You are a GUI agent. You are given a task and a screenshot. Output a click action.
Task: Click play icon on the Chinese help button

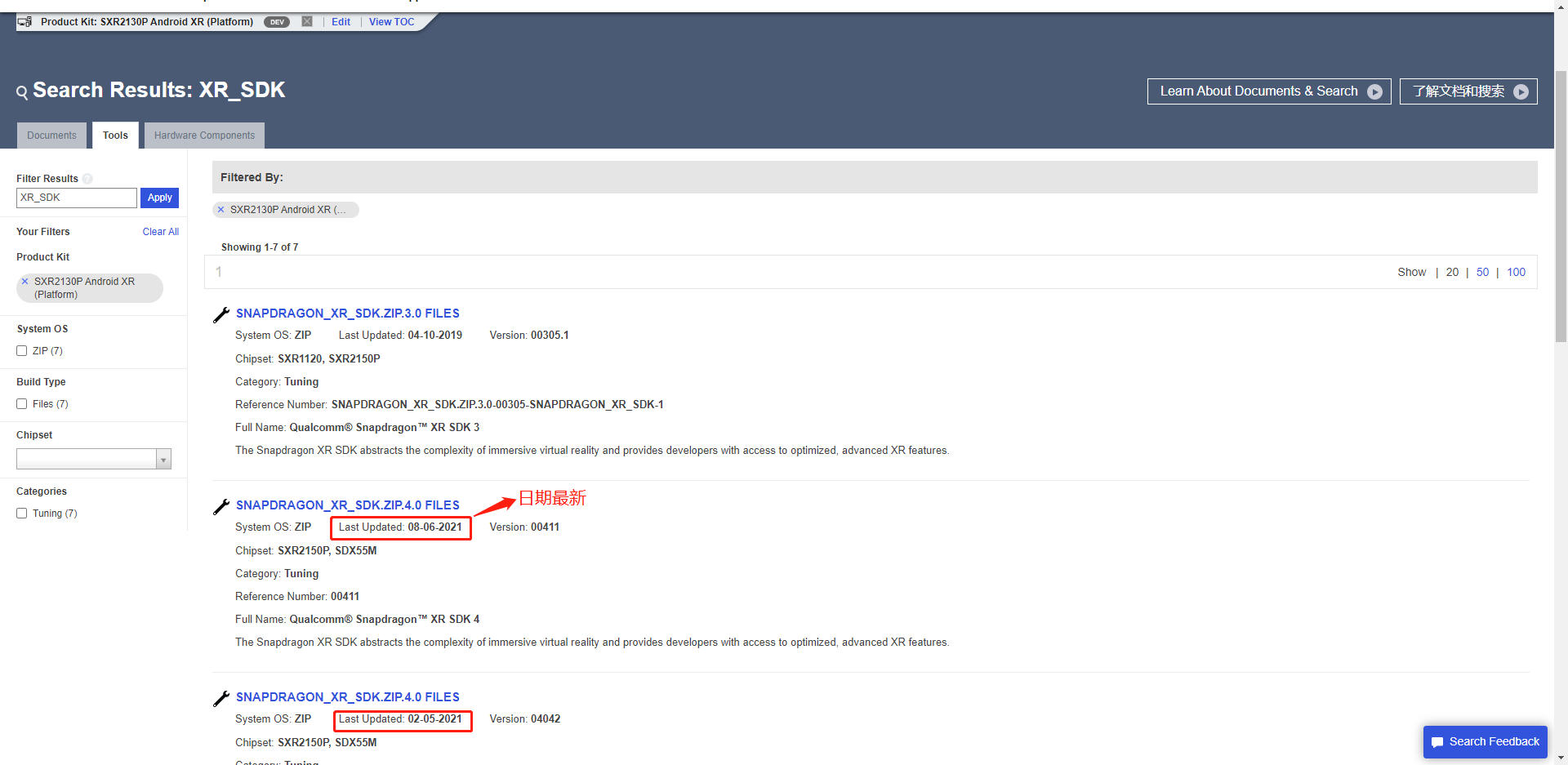[1521, 91]
